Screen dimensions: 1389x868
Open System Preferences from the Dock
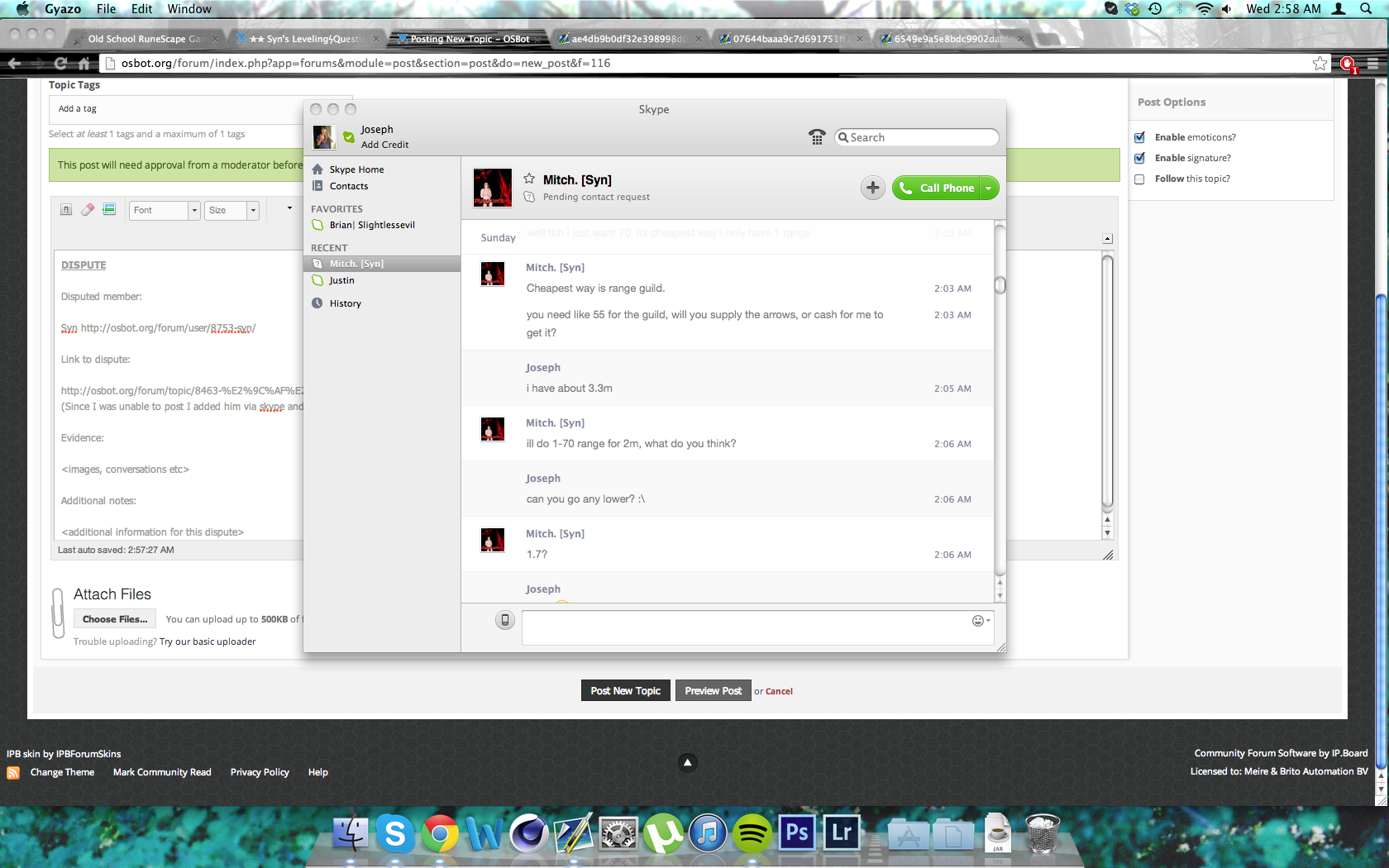618,833
